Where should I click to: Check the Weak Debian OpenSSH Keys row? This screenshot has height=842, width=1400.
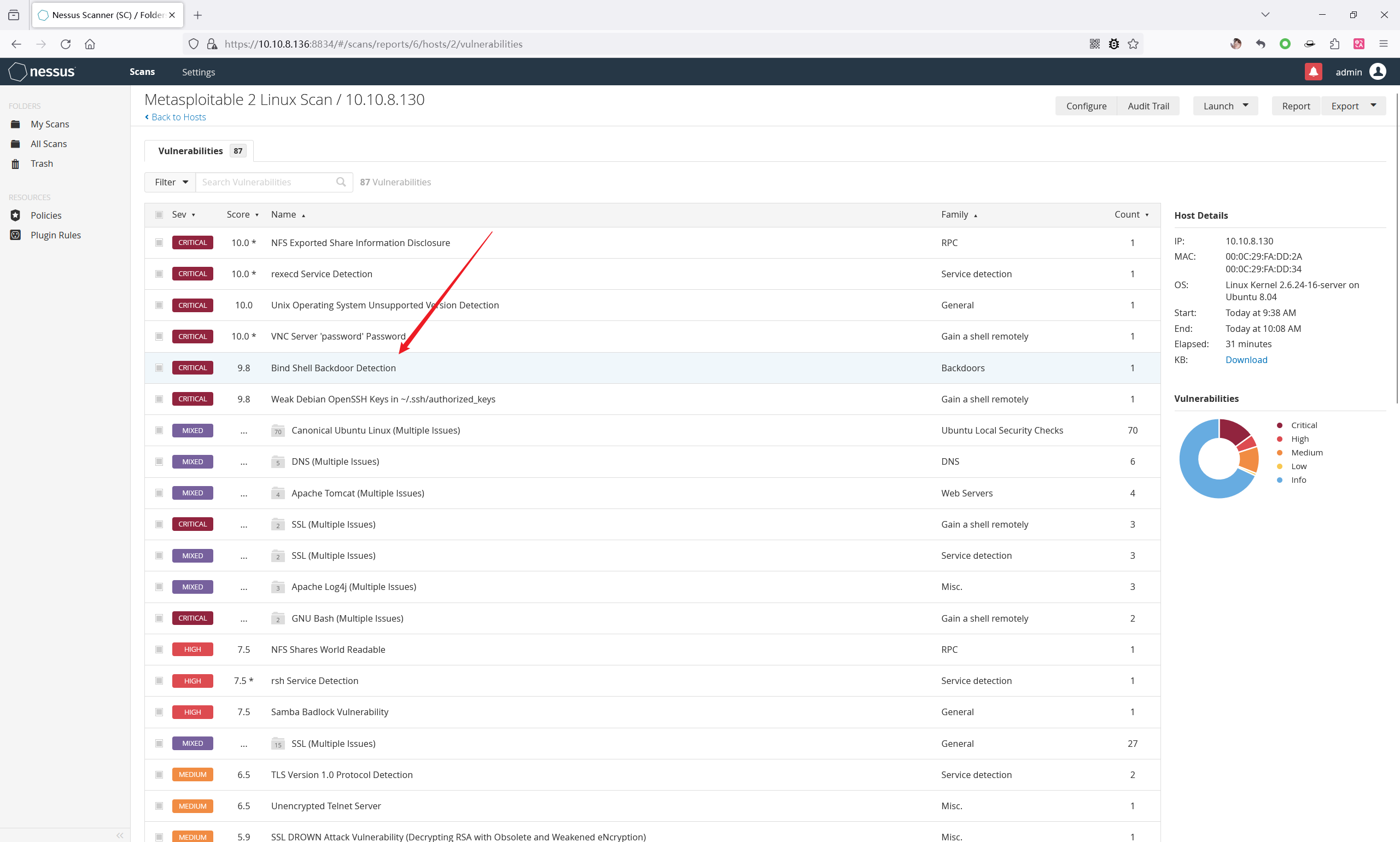[159, 400]
